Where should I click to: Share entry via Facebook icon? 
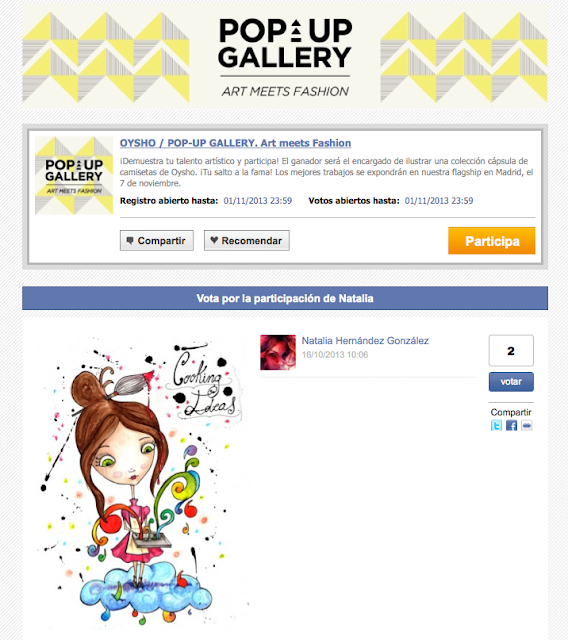[x=511, y=426]
